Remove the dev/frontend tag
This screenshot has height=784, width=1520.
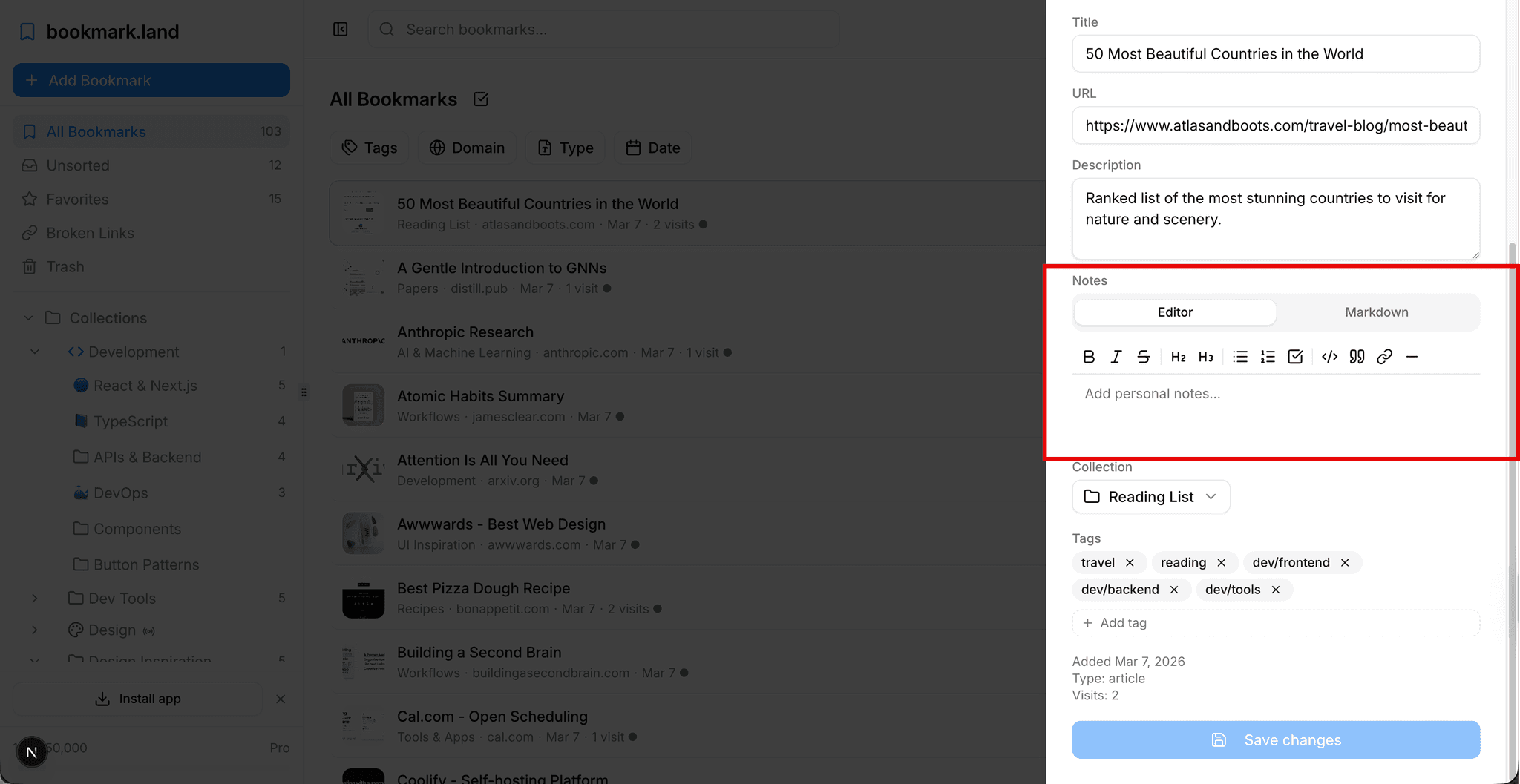point(1345,563)
